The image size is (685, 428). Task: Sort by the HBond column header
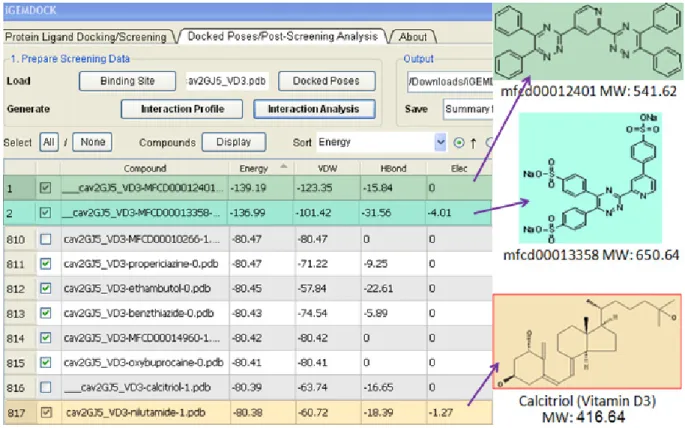(x=393, y=168)
